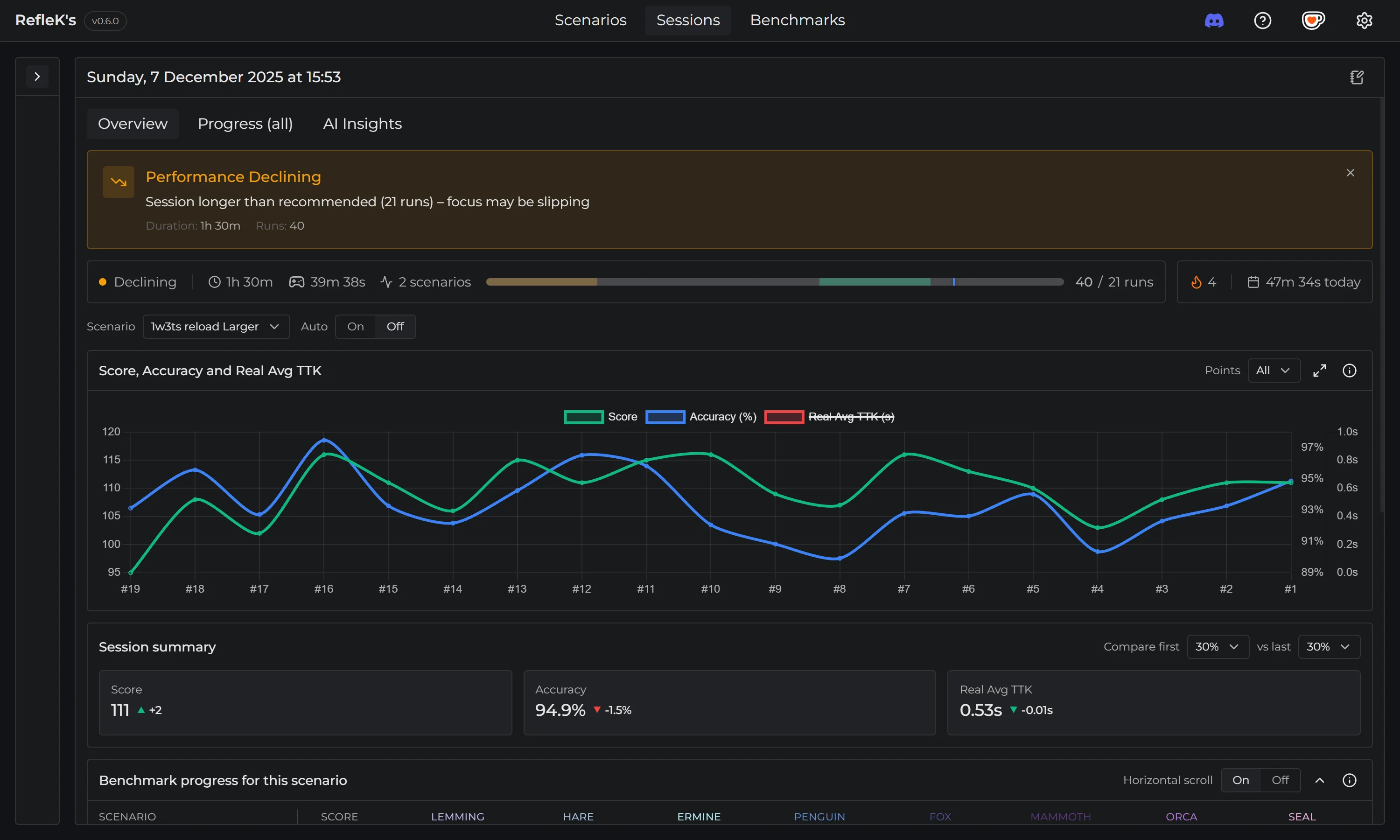Expand the left sidebar chevron

(37, 77)
